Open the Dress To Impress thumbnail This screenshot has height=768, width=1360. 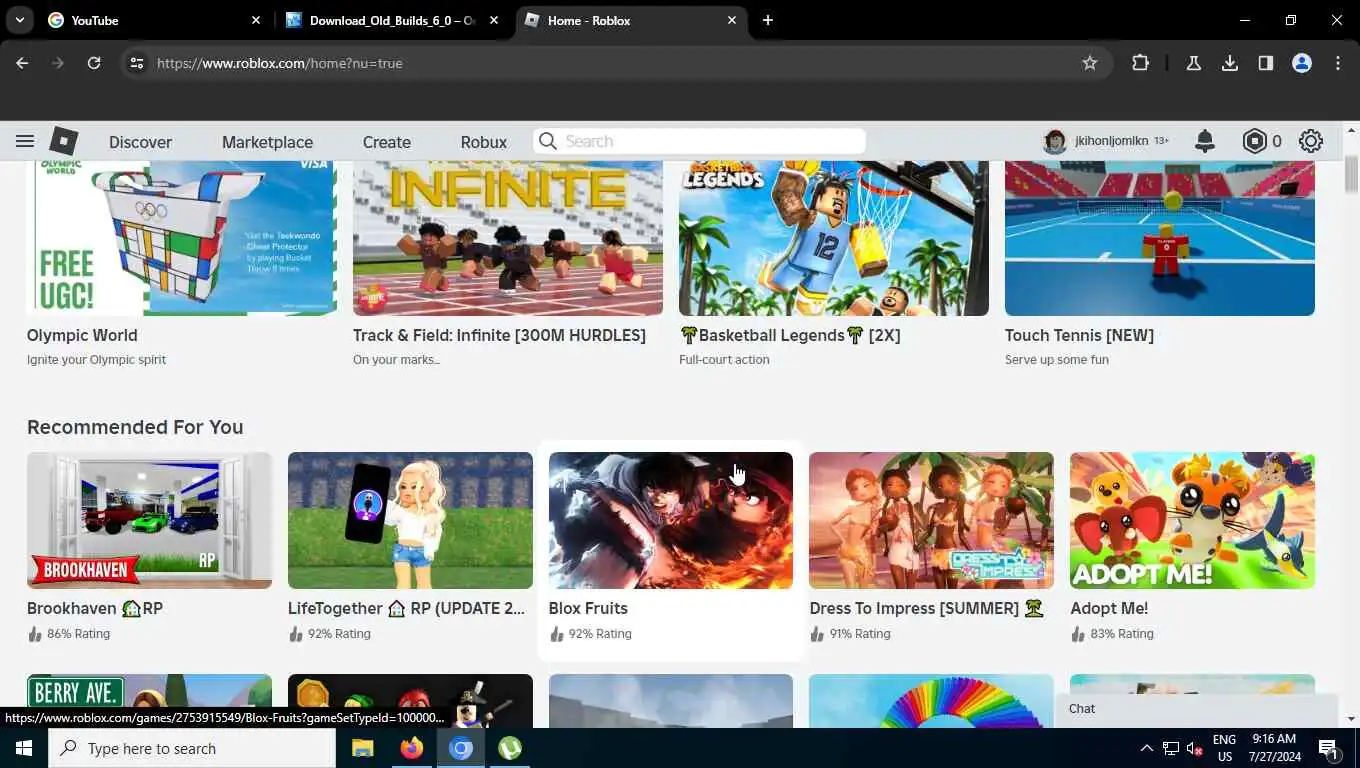tap(931, 520)
